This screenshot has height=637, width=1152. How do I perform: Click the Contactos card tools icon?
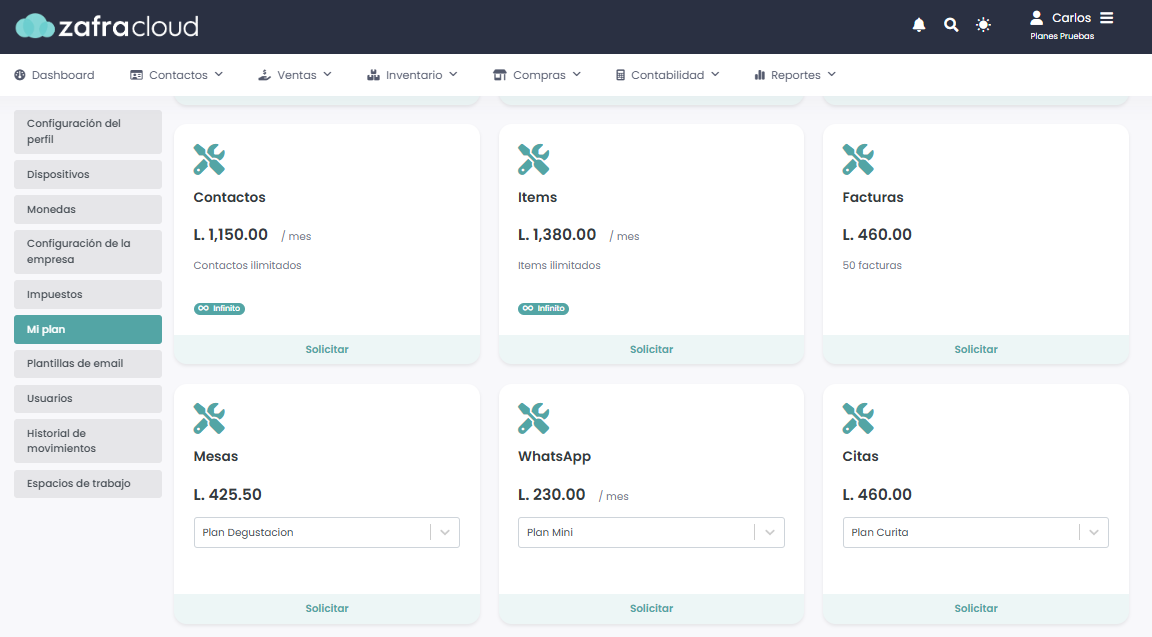point(209,159)
